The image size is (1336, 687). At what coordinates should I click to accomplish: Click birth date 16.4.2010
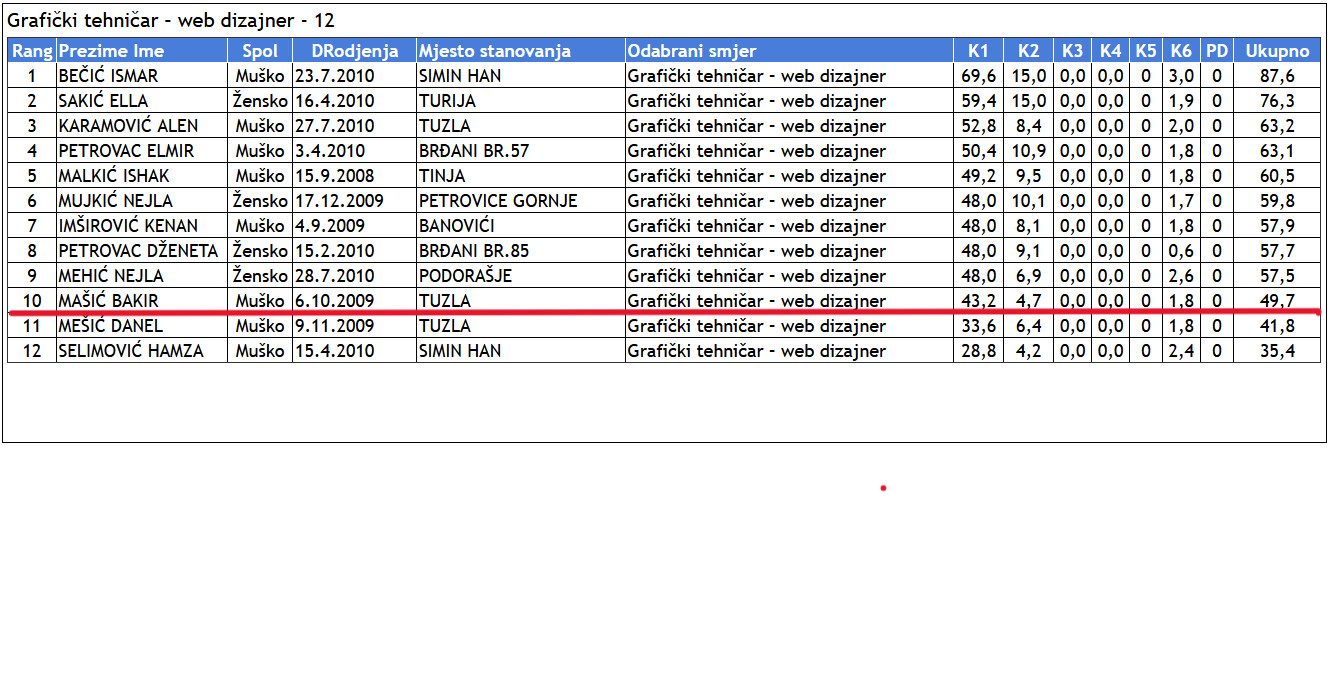pos(334,101)
